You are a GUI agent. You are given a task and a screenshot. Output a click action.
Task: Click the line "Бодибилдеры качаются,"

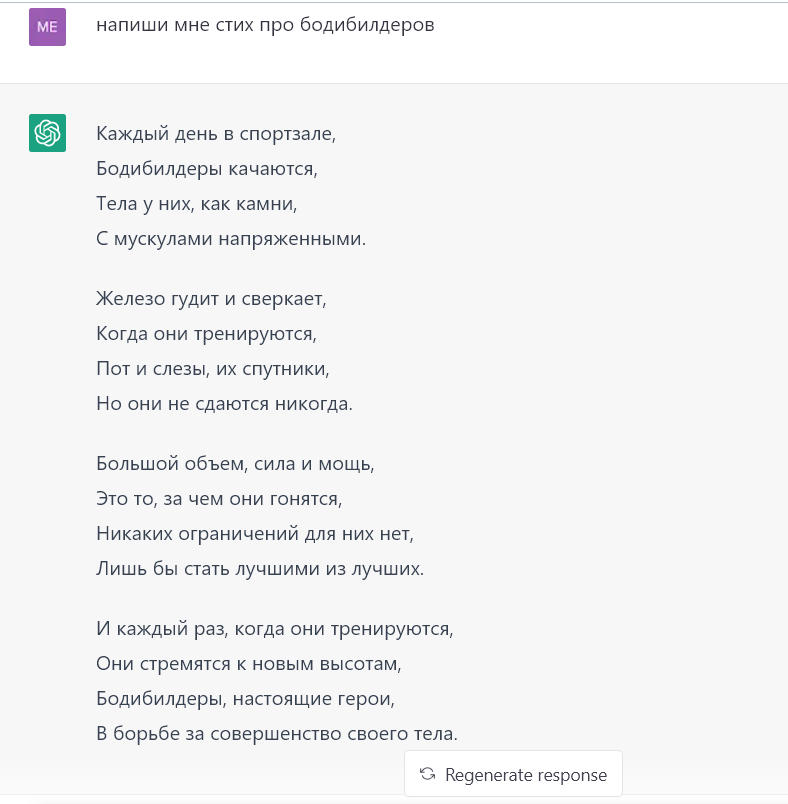coord(206,168)
